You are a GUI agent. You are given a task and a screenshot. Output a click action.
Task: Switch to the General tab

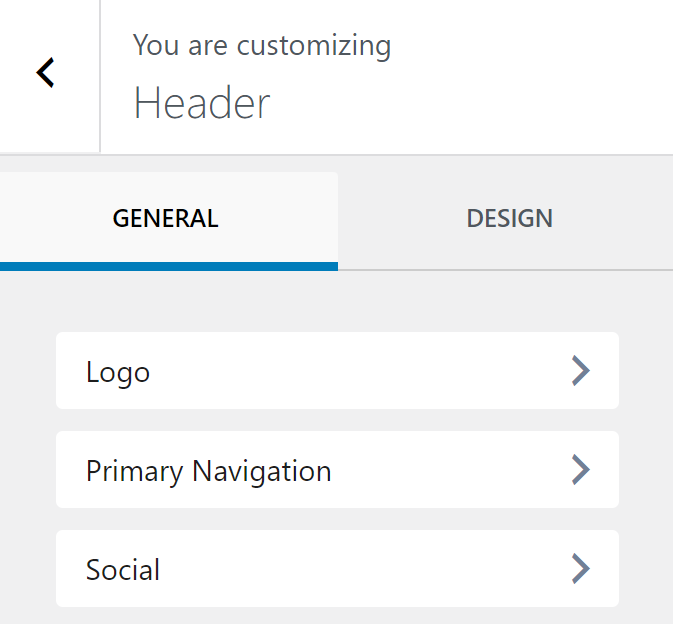[x=168, y=220]
